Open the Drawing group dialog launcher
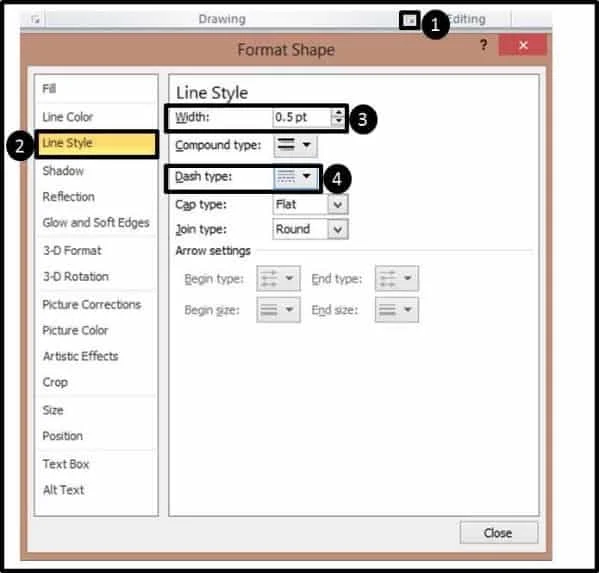Viewport: 599px width, 573px height. [x=410, y=20]
